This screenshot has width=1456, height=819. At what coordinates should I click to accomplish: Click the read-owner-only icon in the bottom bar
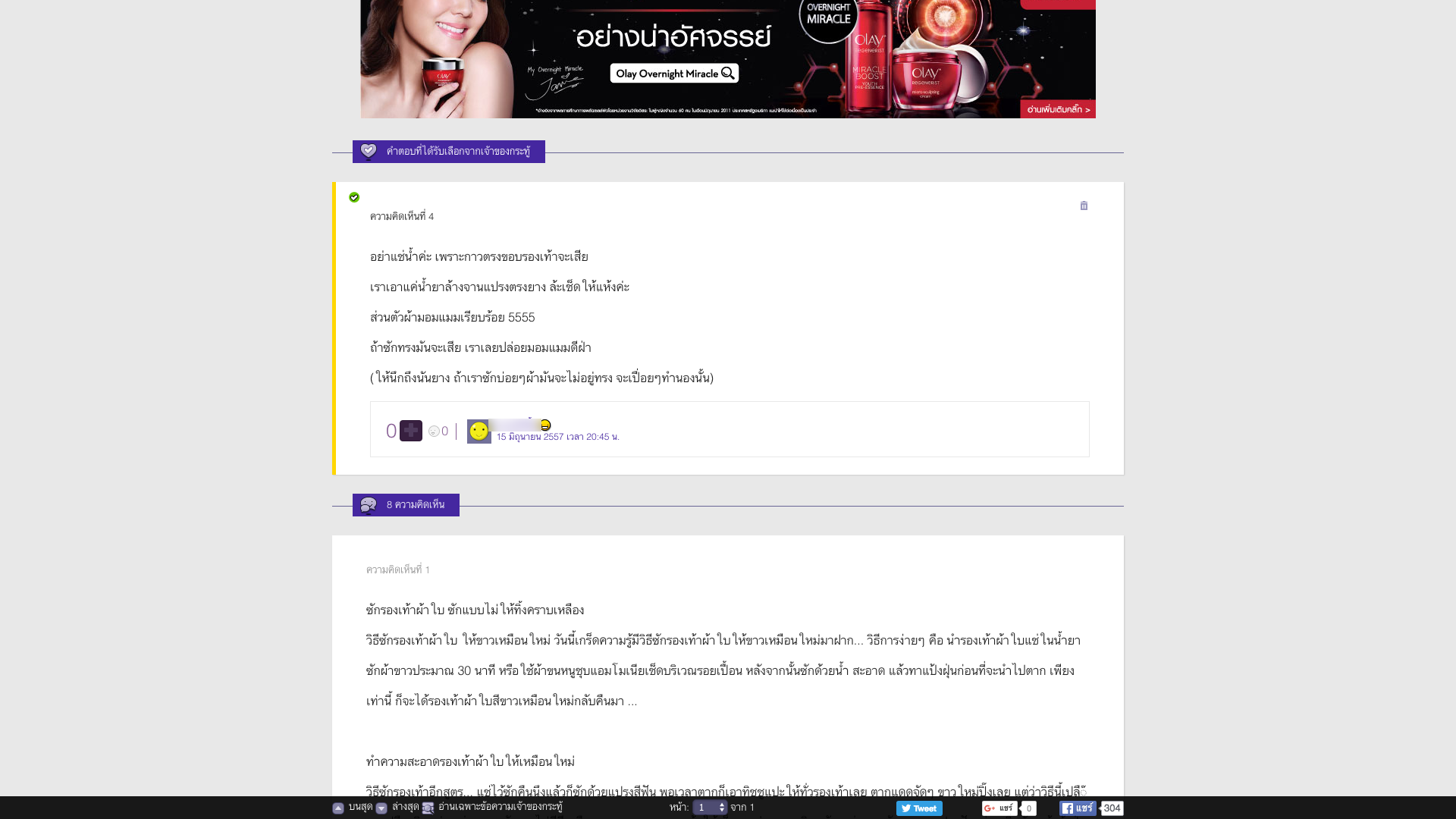pyautogui.click(x=428, y=808)
